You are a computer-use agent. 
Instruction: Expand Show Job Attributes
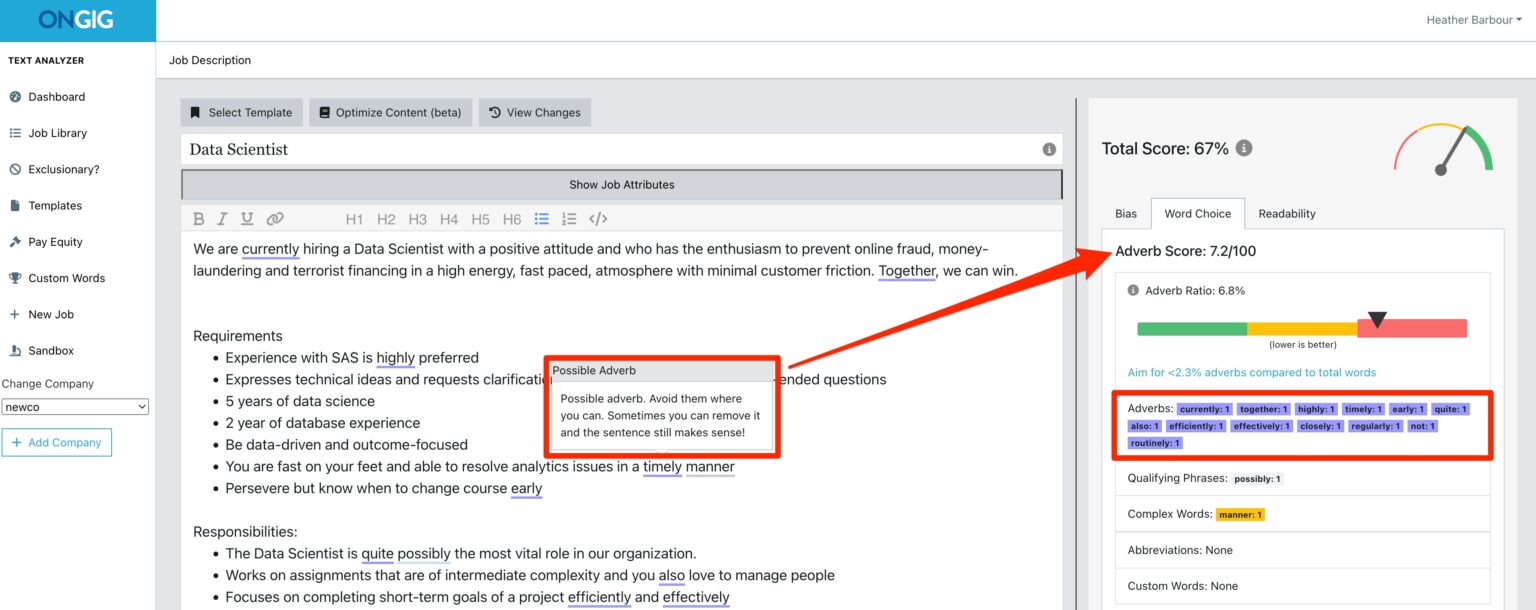[x=620, y=184]
